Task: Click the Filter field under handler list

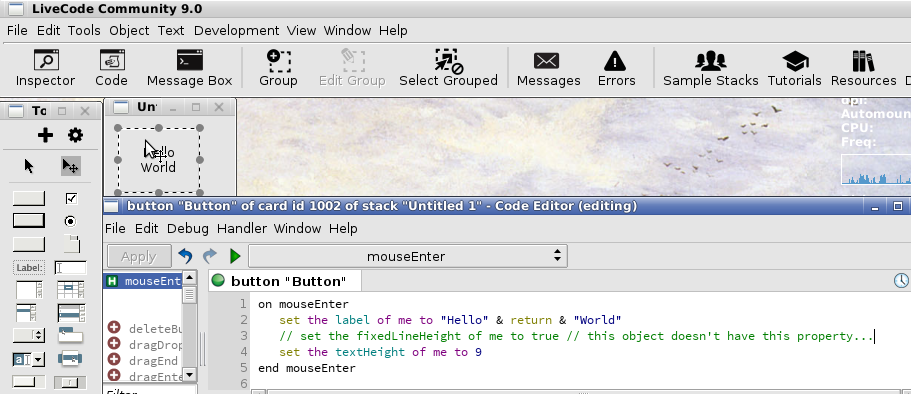Action: 150,389
